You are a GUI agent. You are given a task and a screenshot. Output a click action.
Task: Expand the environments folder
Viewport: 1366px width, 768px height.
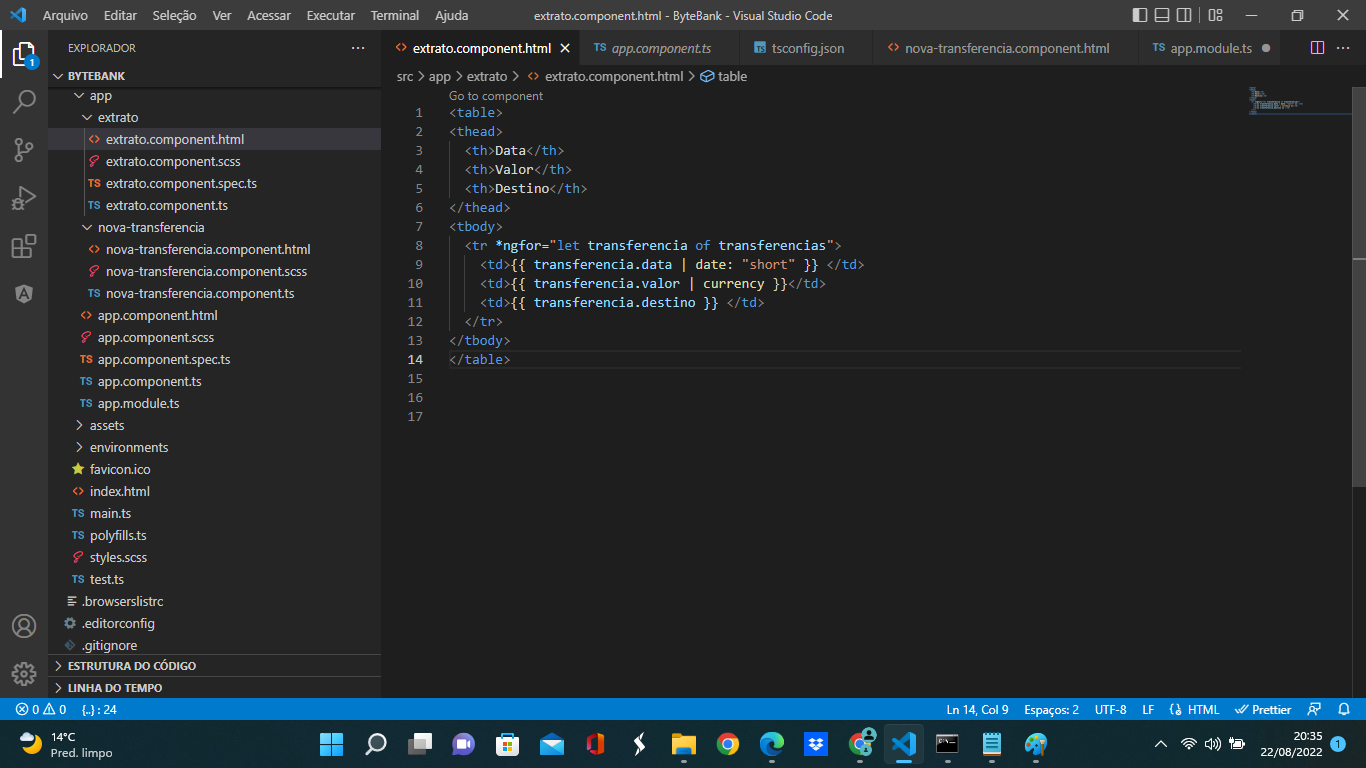tap(214, 448)
